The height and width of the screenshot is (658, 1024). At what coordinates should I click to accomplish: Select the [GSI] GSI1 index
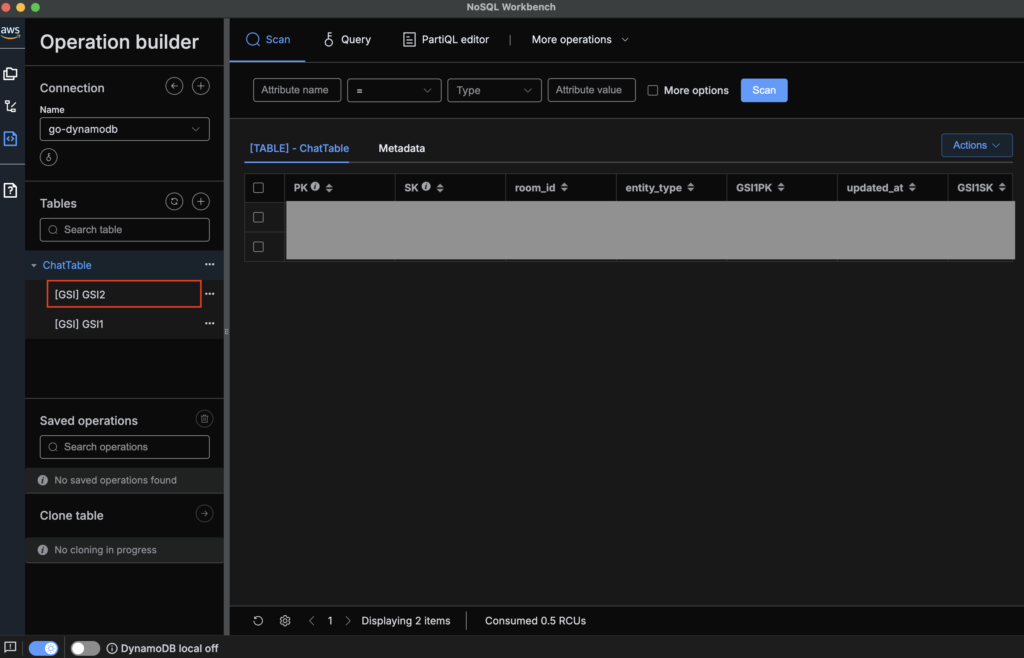tap(80, 324)
